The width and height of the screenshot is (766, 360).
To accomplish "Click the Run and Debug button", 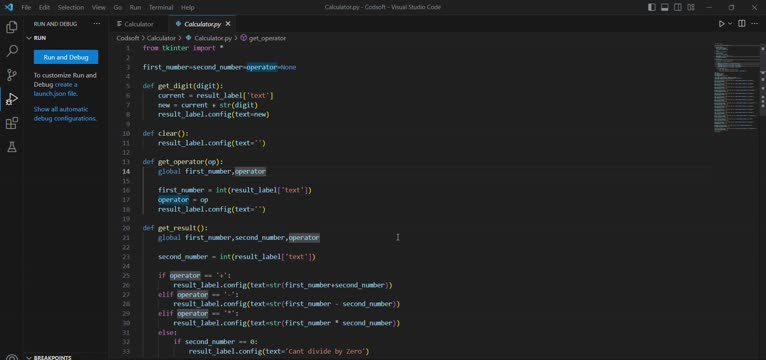I will 66,57.
